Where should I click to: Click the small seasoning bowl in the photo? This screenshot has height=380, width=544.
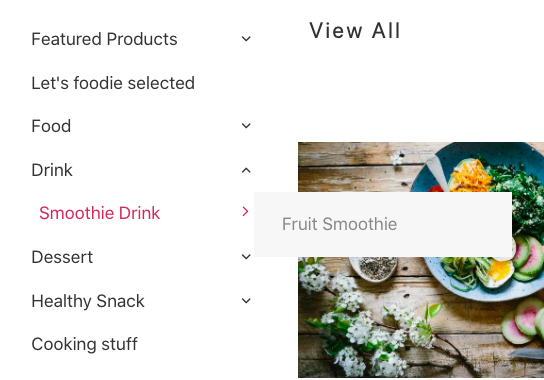tap(374, 268)
